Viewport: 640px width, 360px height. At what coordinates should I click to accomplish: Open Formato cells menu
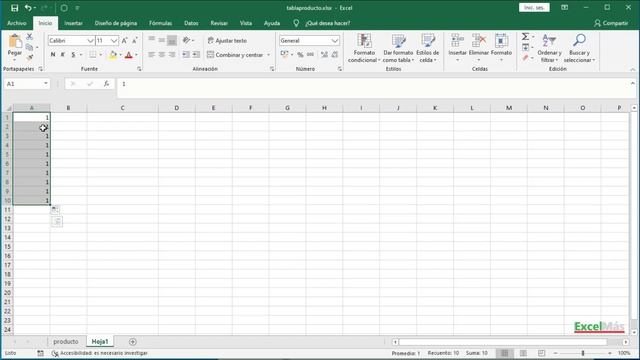point(501,48)
